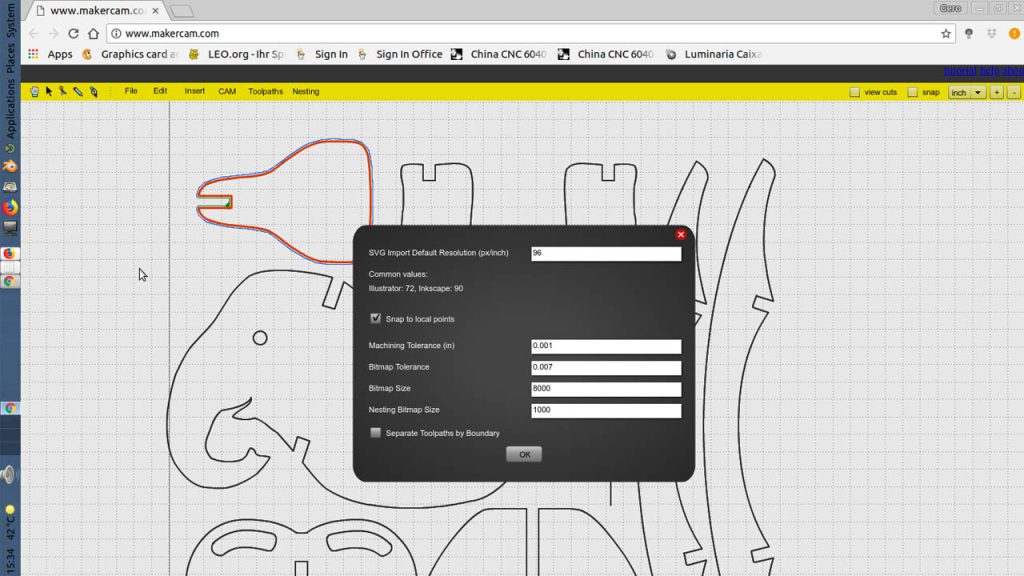Open the first China CNC 6040 bookmark
This screenshot has height=576, width=1024.
(499, 54)
